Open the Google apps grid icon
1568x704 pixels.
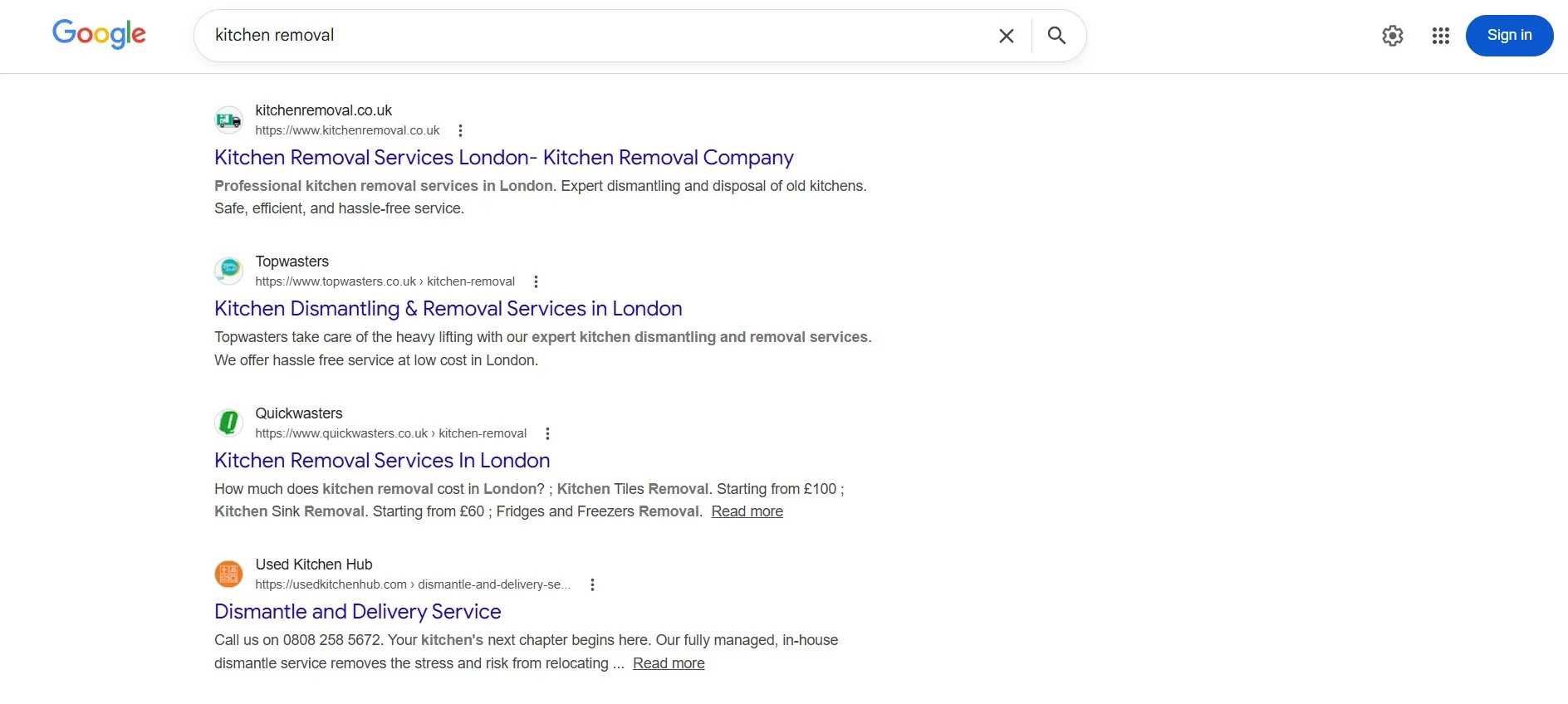click(1441, 36)
